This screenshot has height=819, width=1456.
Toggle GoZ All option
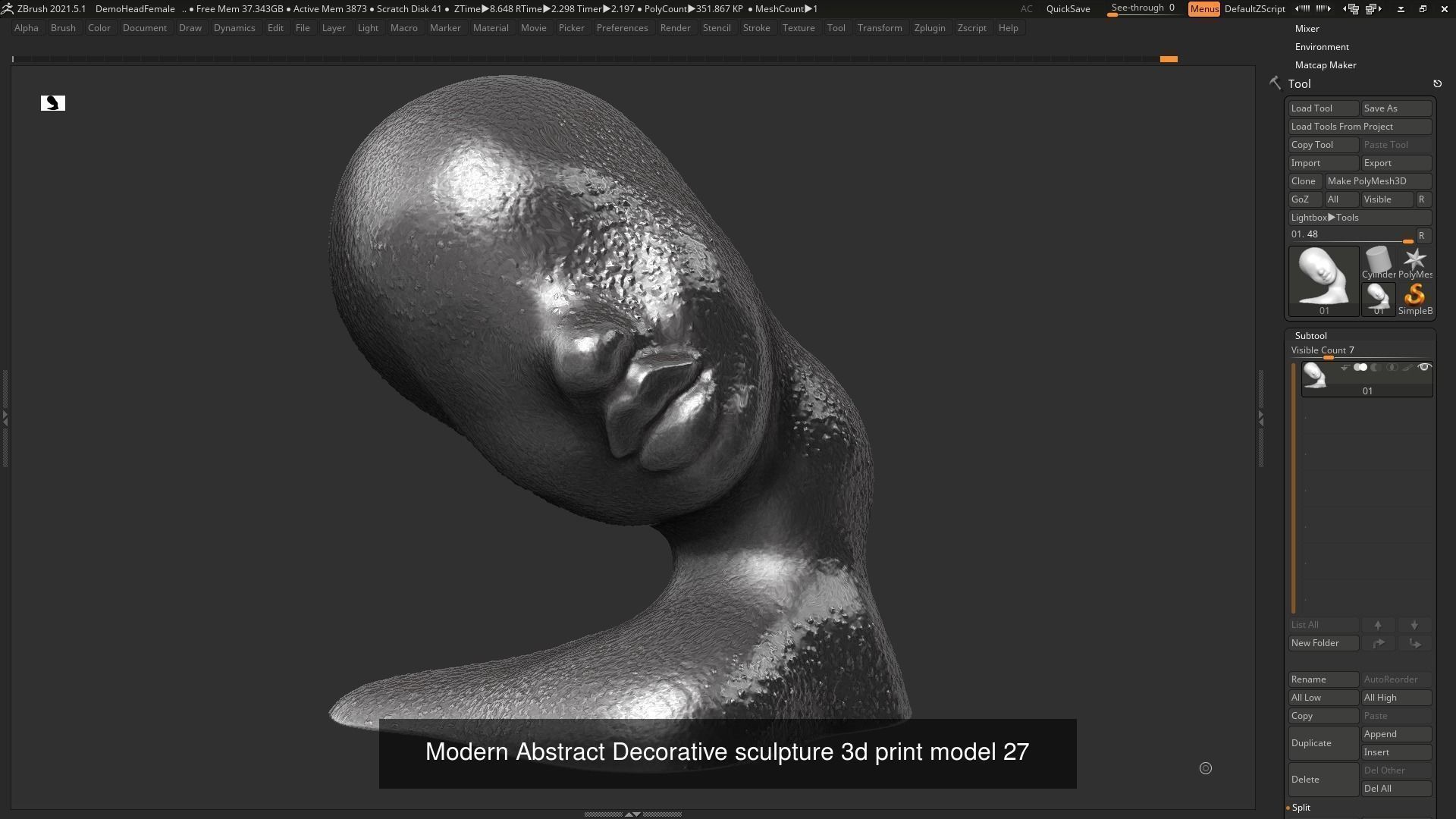point(1341,199)
